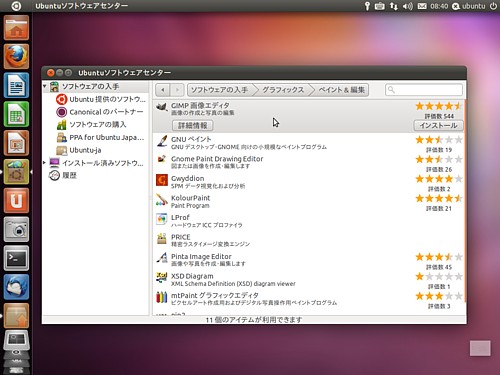Expand the インストール済みソフトウェア tree node
Screen dimensions: 500x375
click(44, 163)
